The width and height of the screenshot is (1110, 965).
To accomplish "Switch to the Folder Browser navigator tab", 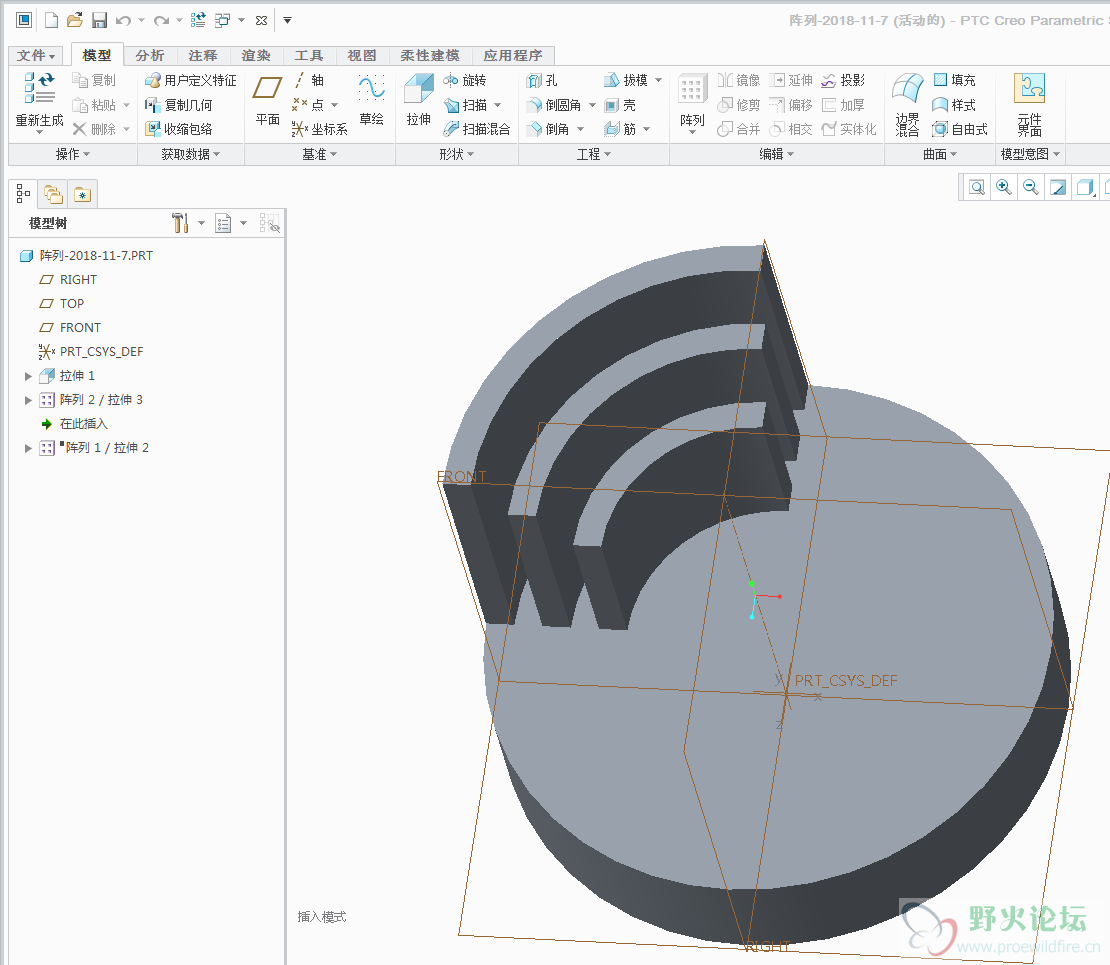I will point(53,194).
